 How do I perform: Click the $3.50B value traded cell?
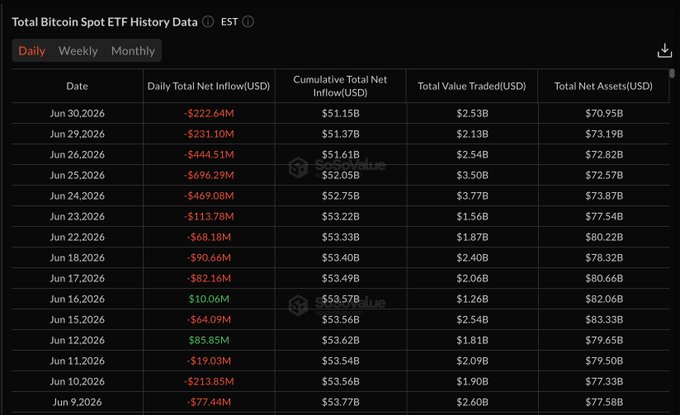(x=472, y=175)
